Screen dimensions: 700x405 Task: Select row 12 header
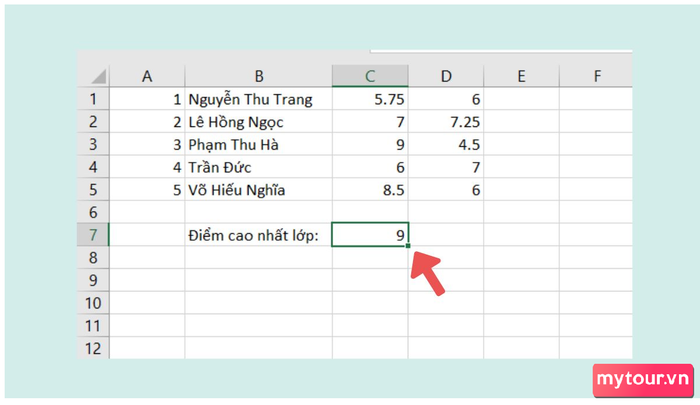point(93,348)
